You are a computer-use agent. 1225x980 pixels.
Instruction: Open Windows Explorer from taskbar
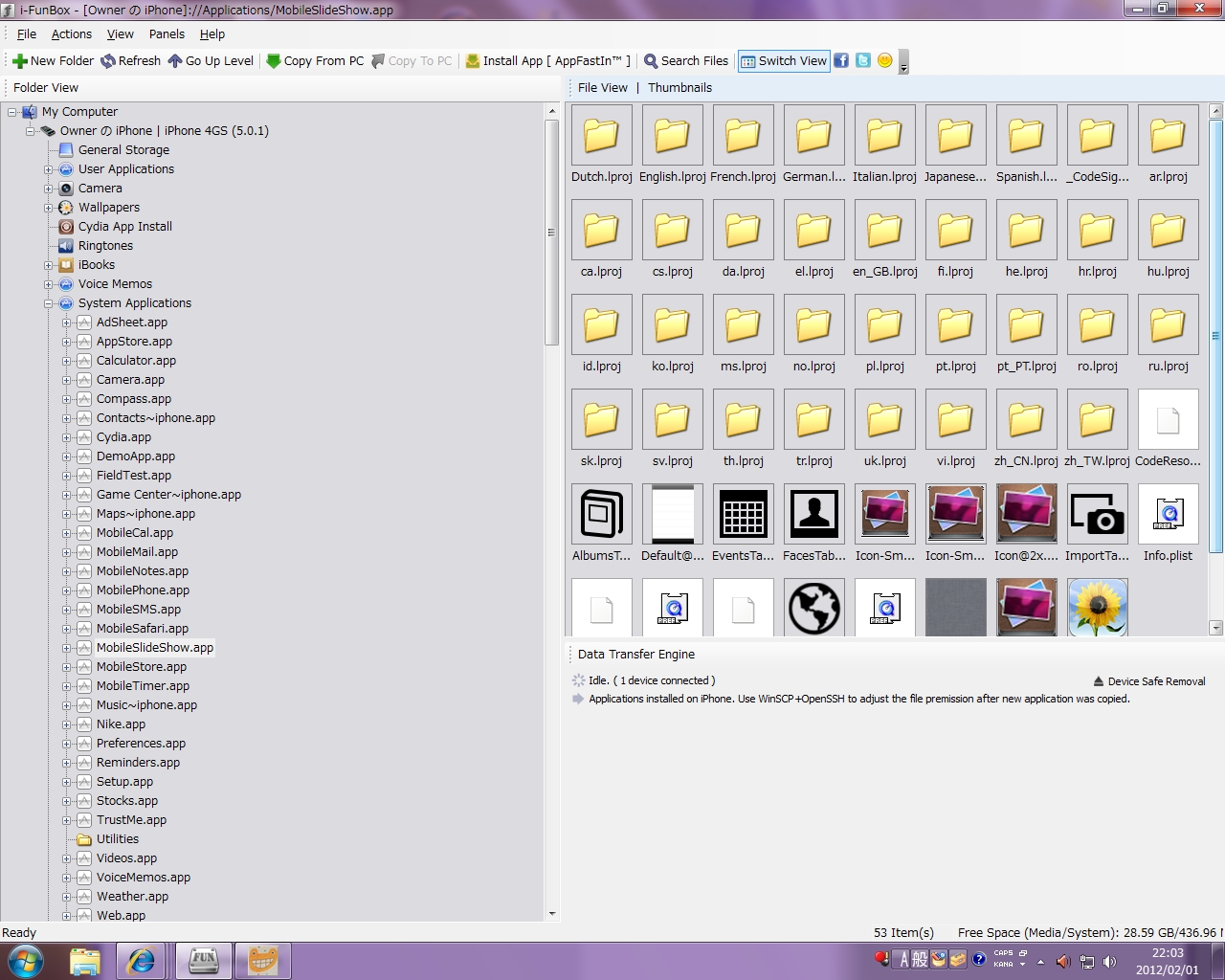point(85,961)
